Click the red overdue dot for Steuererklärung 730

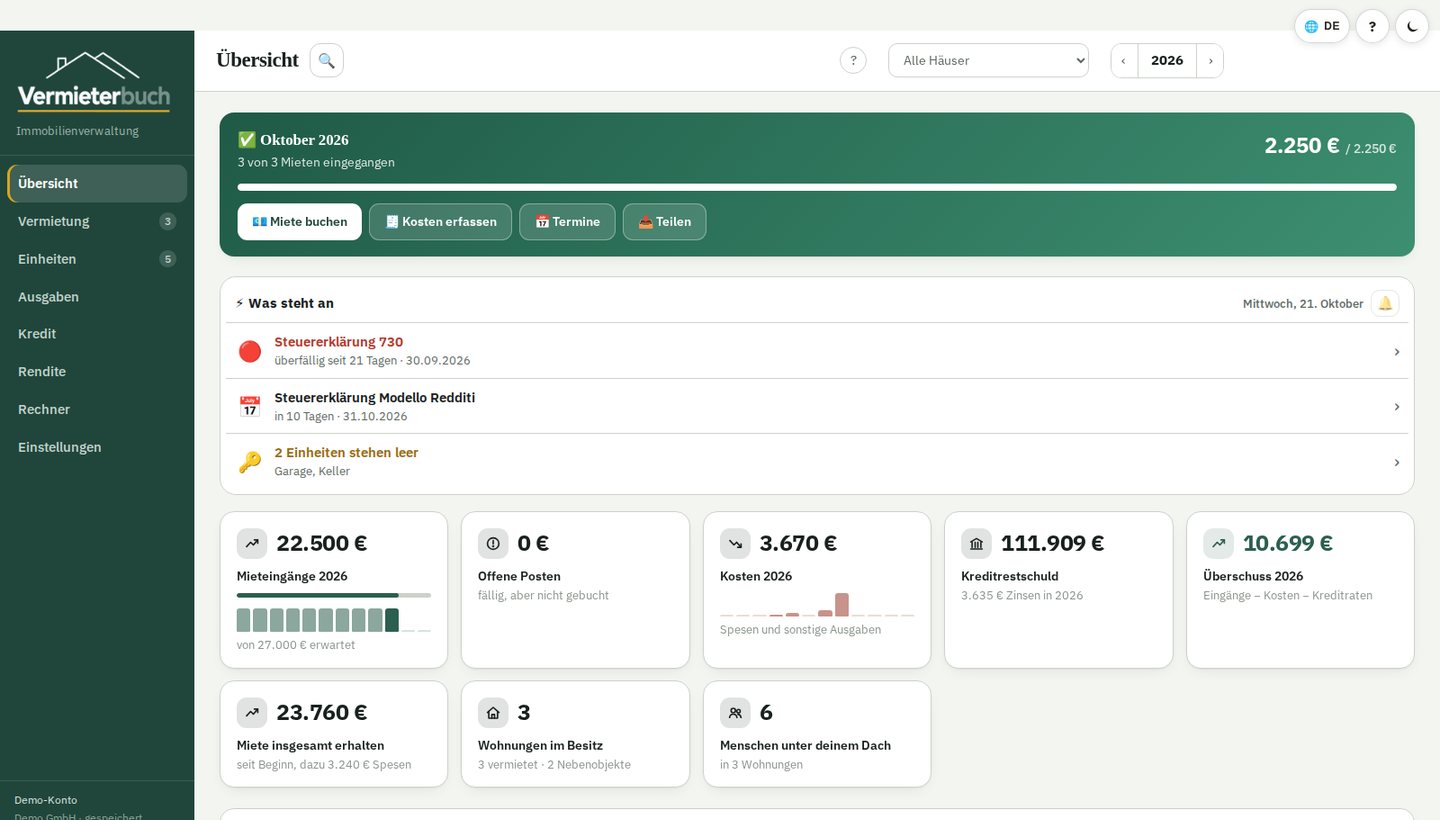[x=249, y=351]
